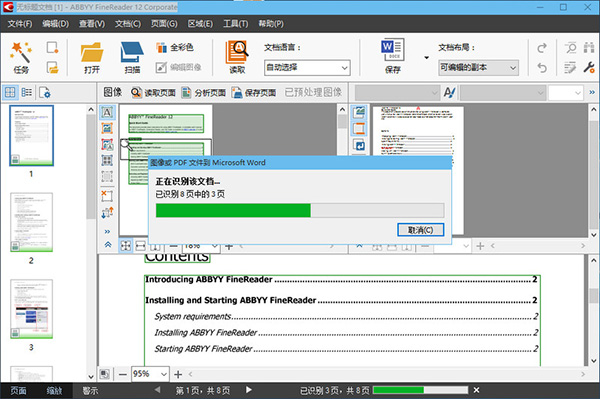The height and width of the screenshot is (399, 600).
Task: Open the 查看(V) menu
Action: coord(92,24)
